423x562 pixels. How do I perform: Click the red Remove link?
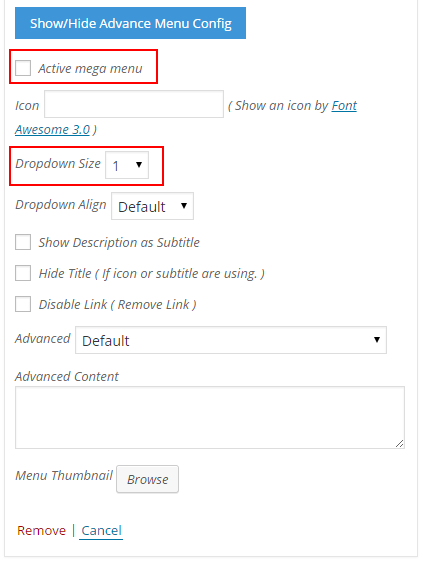coord(41,530)
